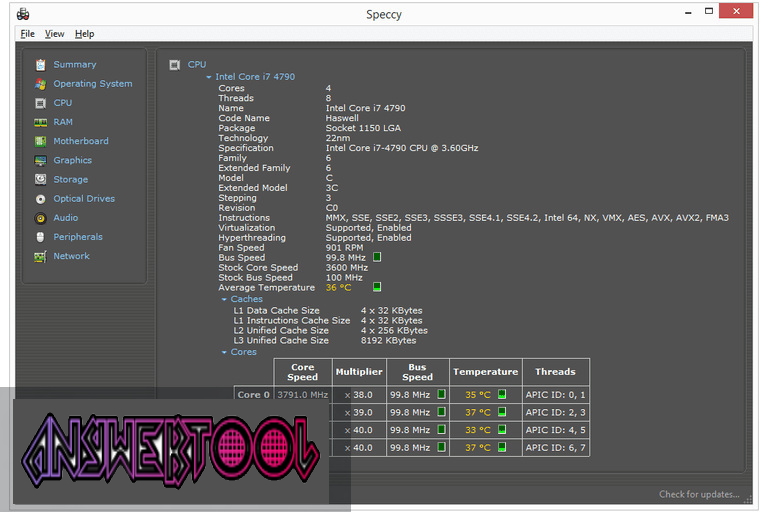Click the CPU header chip icon in main panel
Screen dimensions: 768x512
pos(174,65)
